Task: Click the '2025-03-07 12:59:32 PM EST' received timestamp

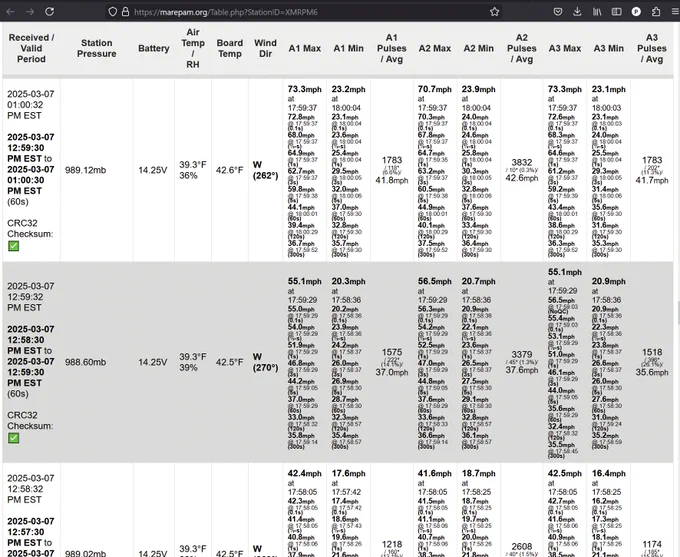Action: (30, 297)
